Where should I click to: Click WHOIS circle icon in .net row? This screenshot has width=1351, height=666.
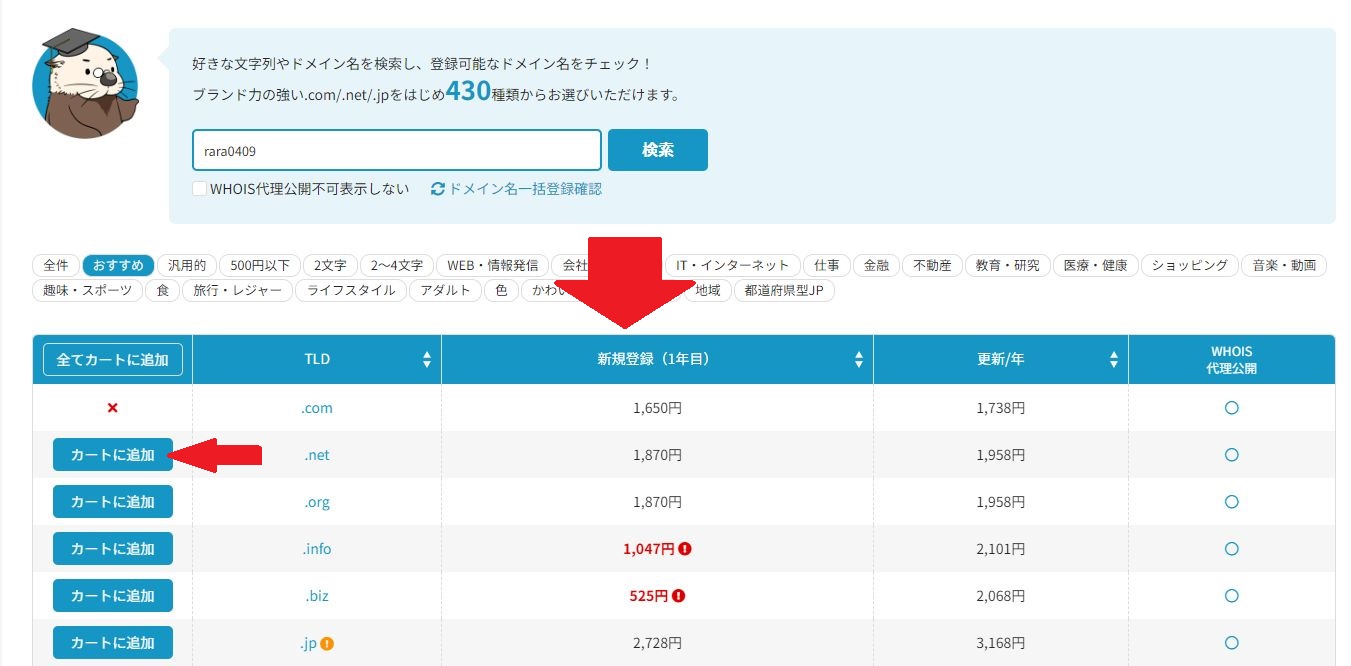point(1231,455)
